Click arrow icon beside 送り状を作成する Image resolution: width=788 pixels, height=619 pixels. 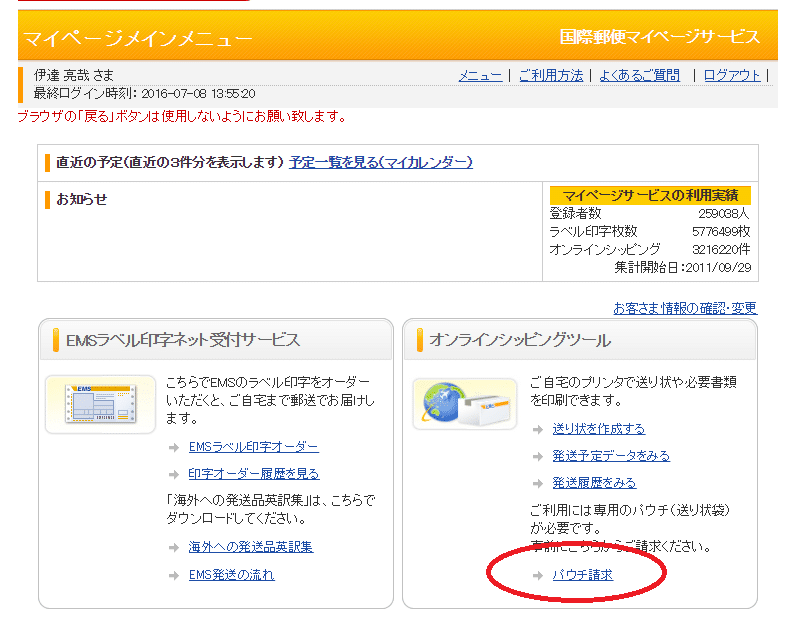point(538,429)
